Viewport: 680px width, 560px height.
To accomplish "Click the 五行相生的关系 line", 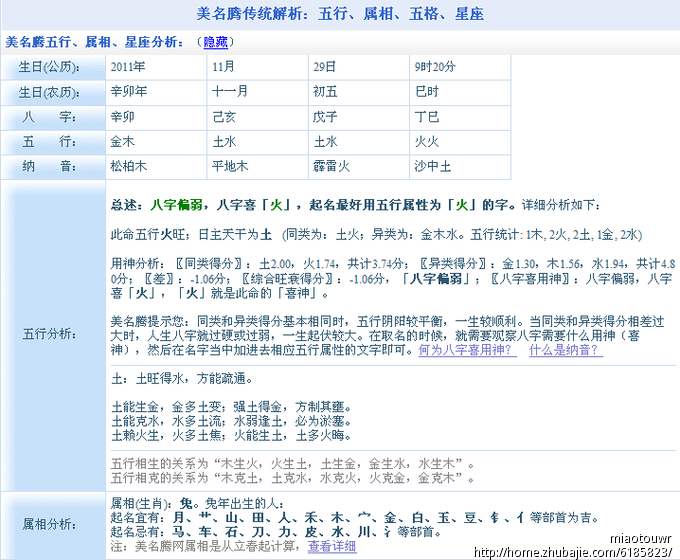I will coord(293,464).
